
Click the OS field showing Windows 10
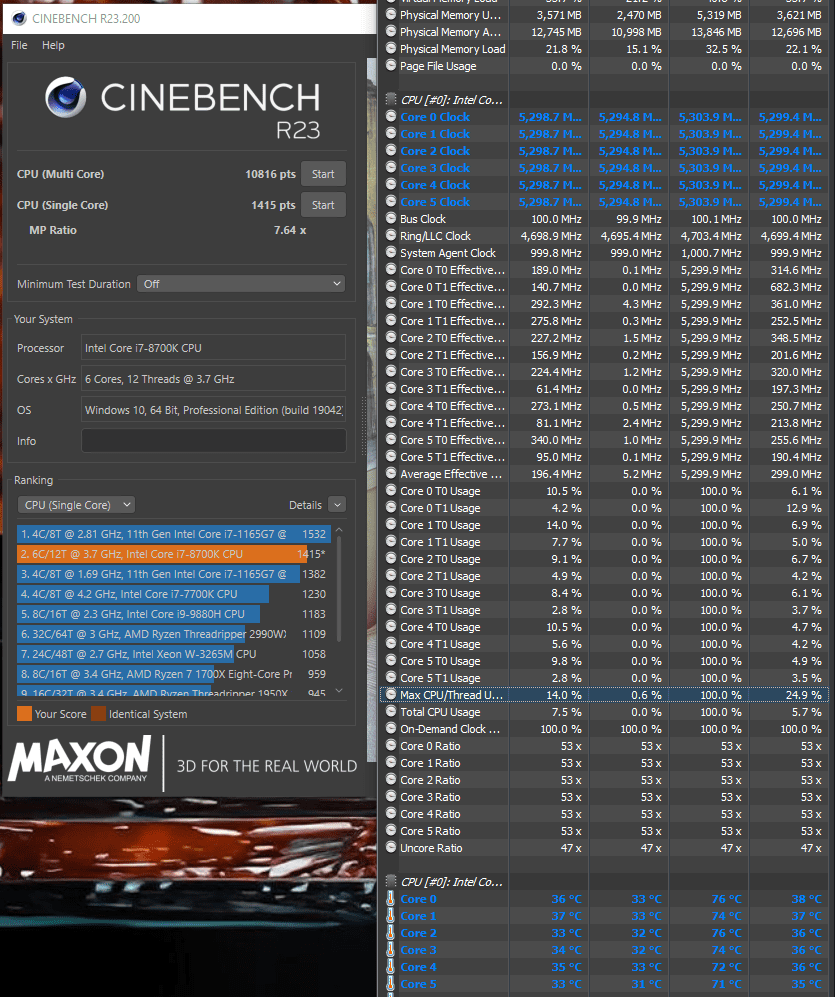tap(214, 410)
